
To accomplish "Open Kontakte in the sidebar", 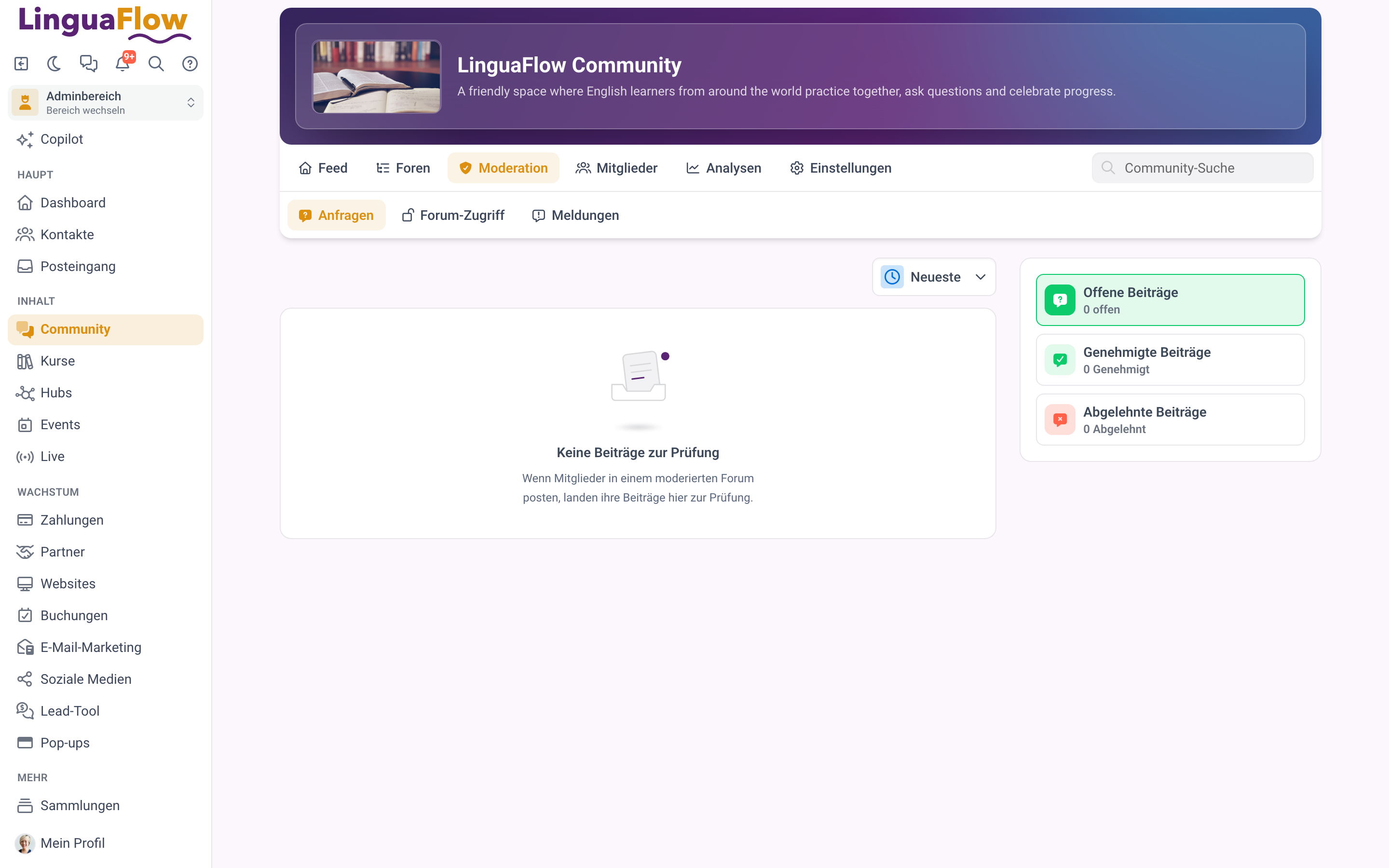I will click(x=106, y=235).
